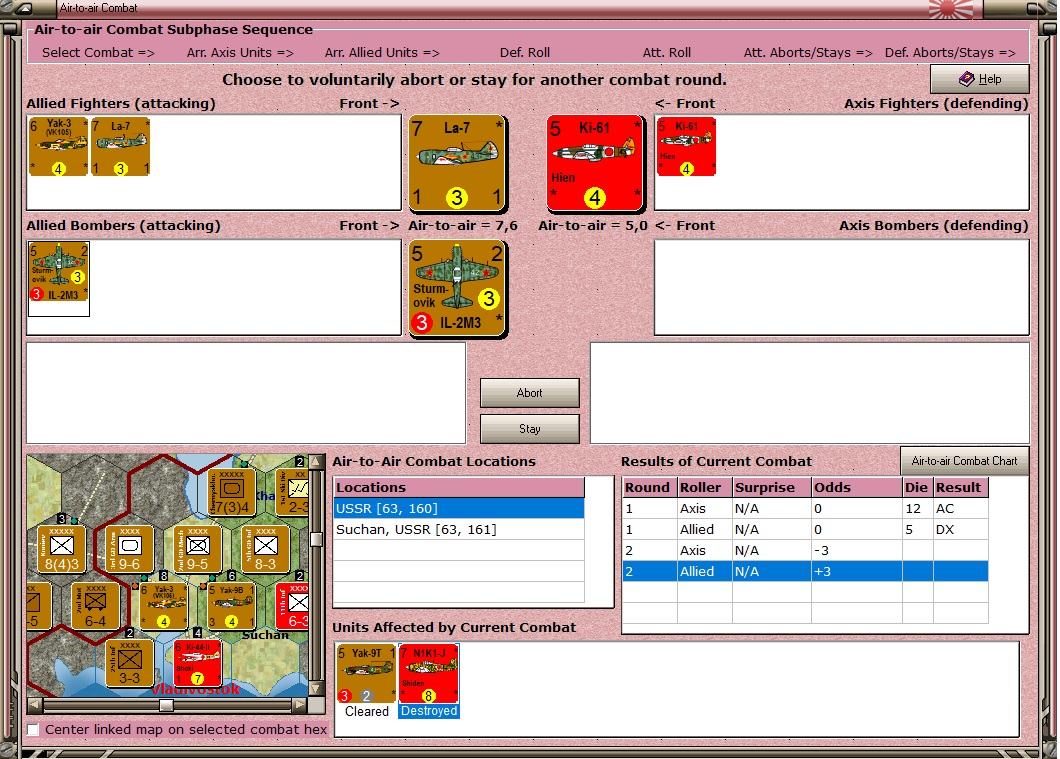Click the 7(3)4 unit on map
Viewport: 1060px width, 759px height.
[231, 492]
